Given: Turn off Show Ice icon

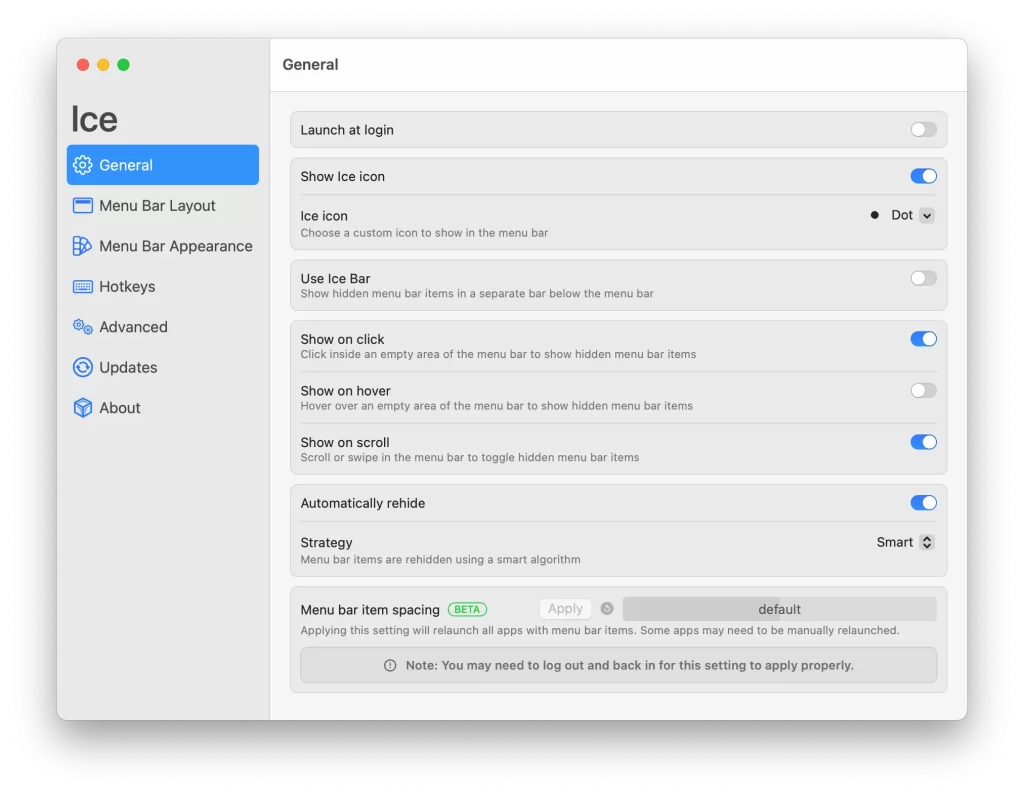Looking at the screenshot, I should point(923,176).
